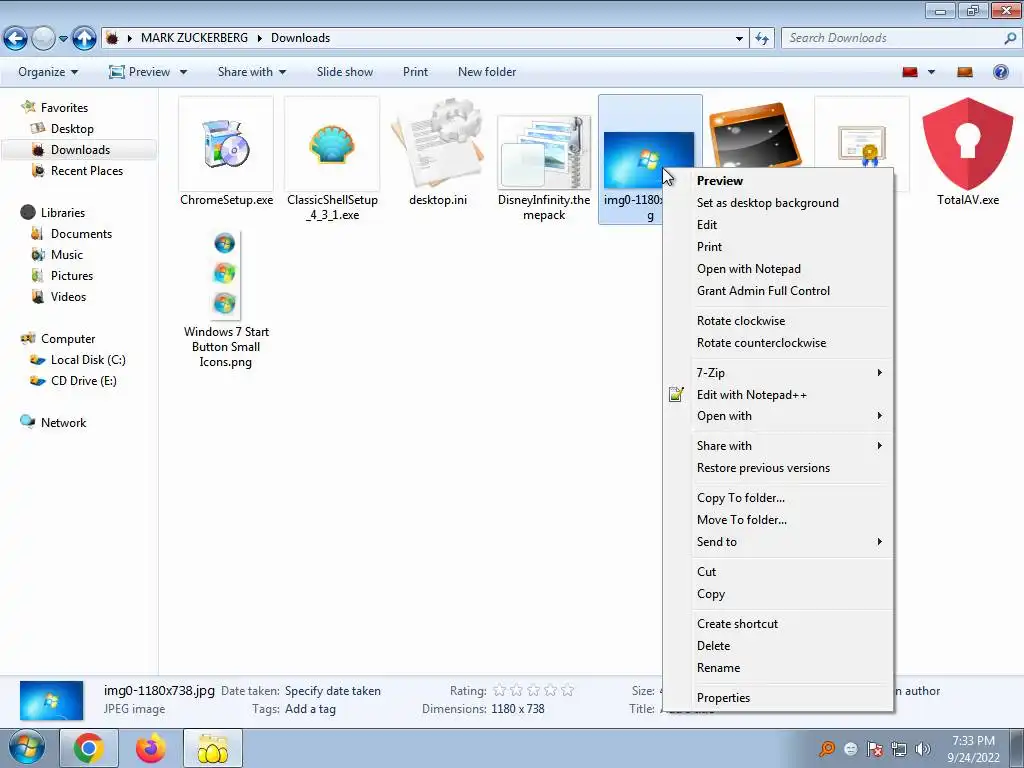Set rating to three stars
1024x768 pixels.
534,690
